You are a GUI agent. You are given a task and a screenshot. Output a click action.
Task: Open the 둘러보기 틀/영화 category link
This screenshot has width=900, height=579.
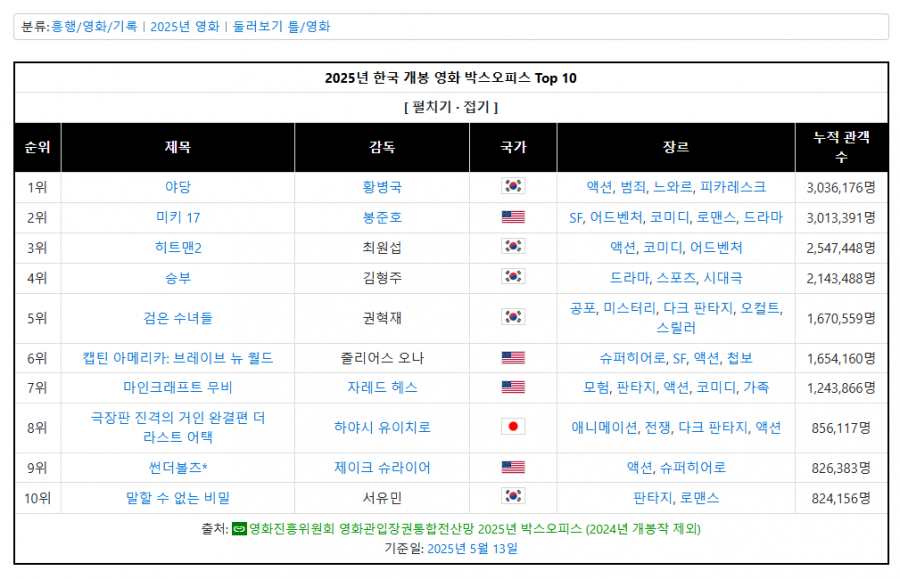[x=281, y=26]
